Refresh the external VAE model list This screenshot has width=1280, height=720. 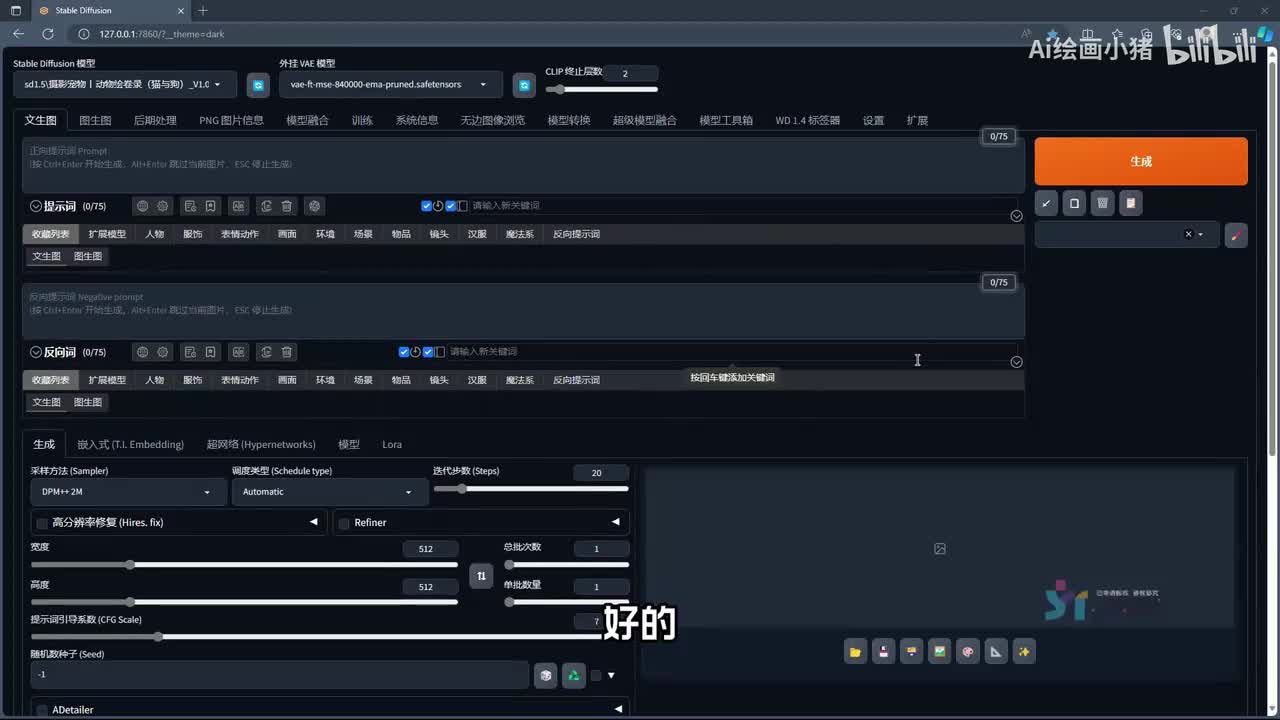[x=524, y=85]
